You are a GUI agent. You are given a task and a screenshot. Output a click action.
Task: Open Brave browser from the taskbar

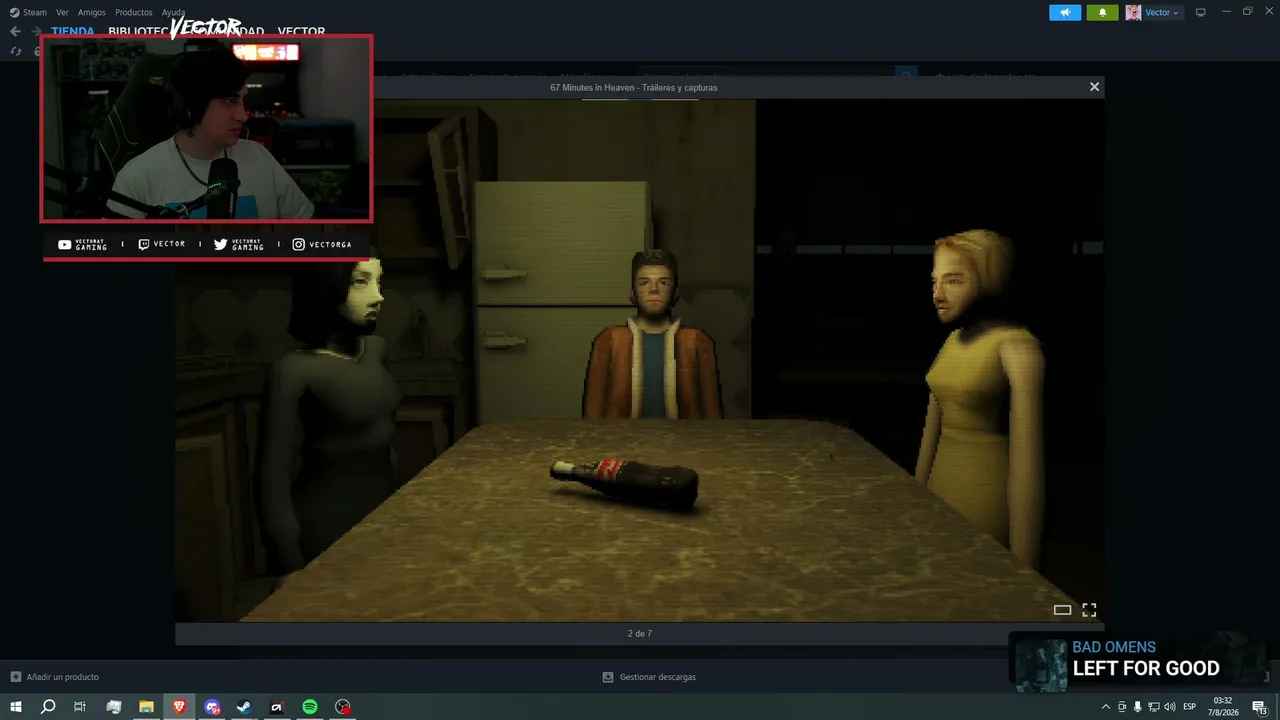179,707
